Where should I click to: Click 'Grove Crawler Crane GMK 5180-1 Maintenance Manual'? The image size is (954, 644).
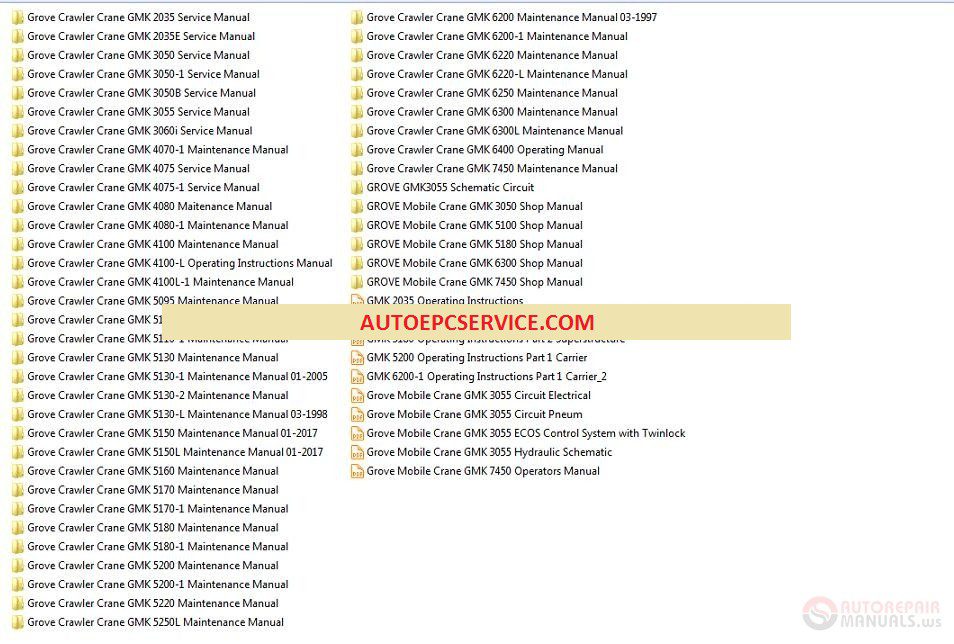158,546
